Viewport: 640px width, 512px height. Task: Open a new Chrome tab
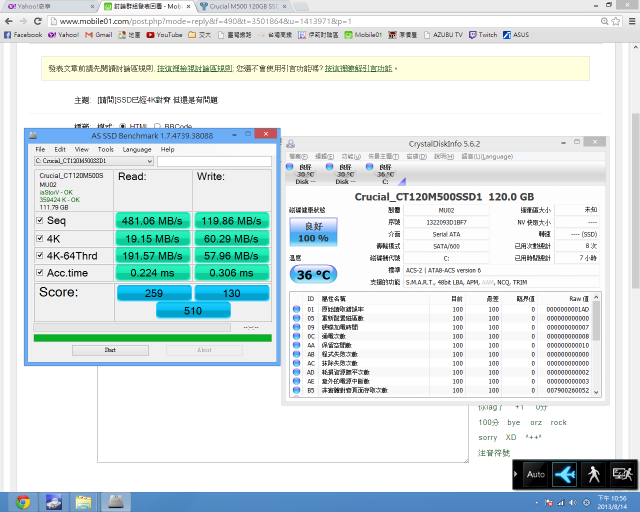click(300, 7)
